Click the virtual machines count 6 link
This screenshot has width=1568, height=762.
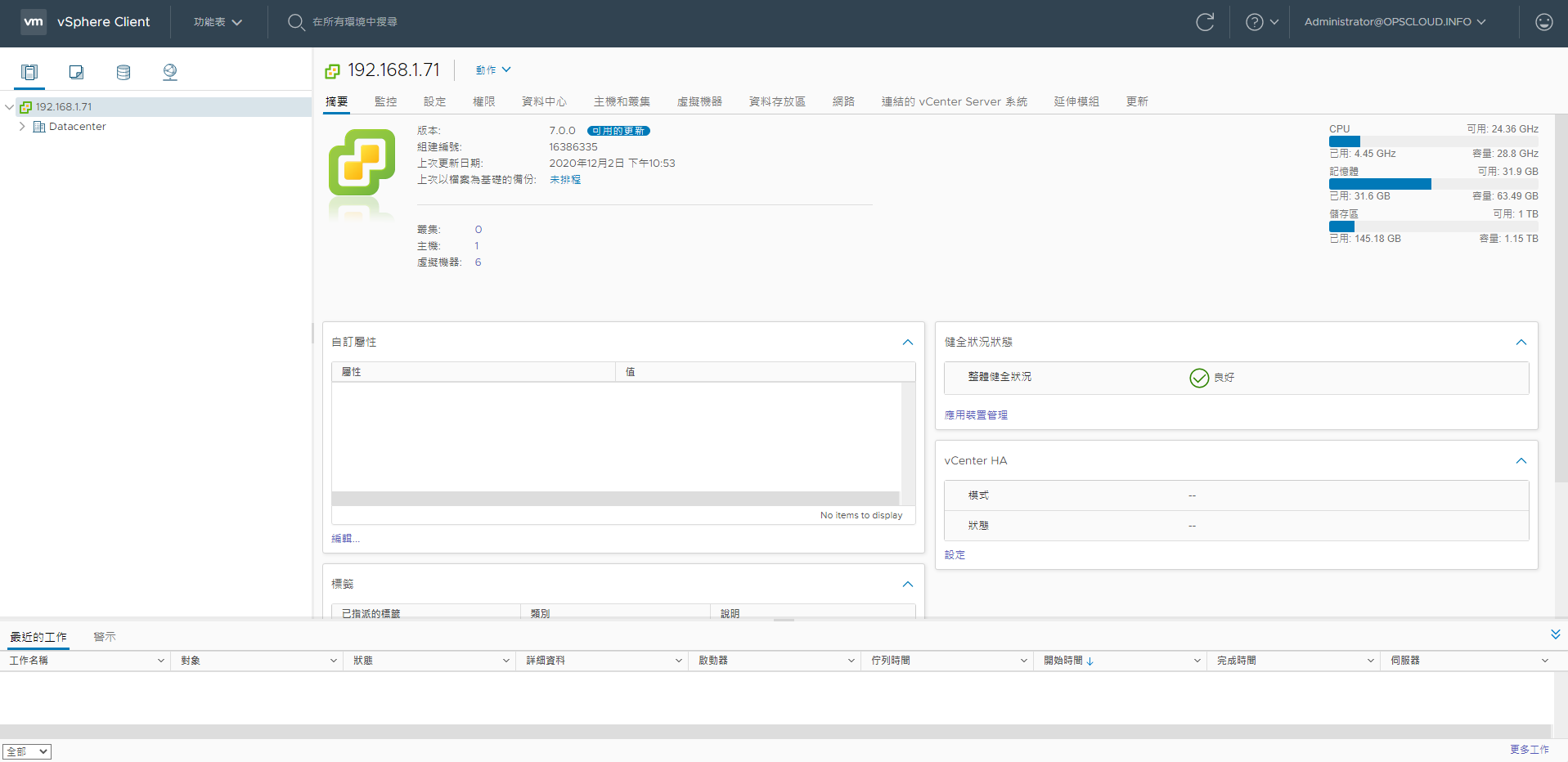(x=478, y=262)
